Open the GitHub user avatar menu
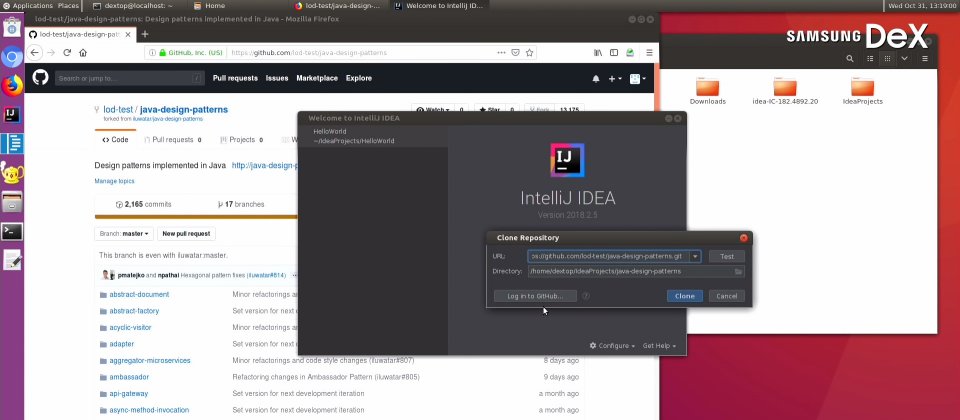Viewport: 960px width, 420px height. click(x=637, y=79)
